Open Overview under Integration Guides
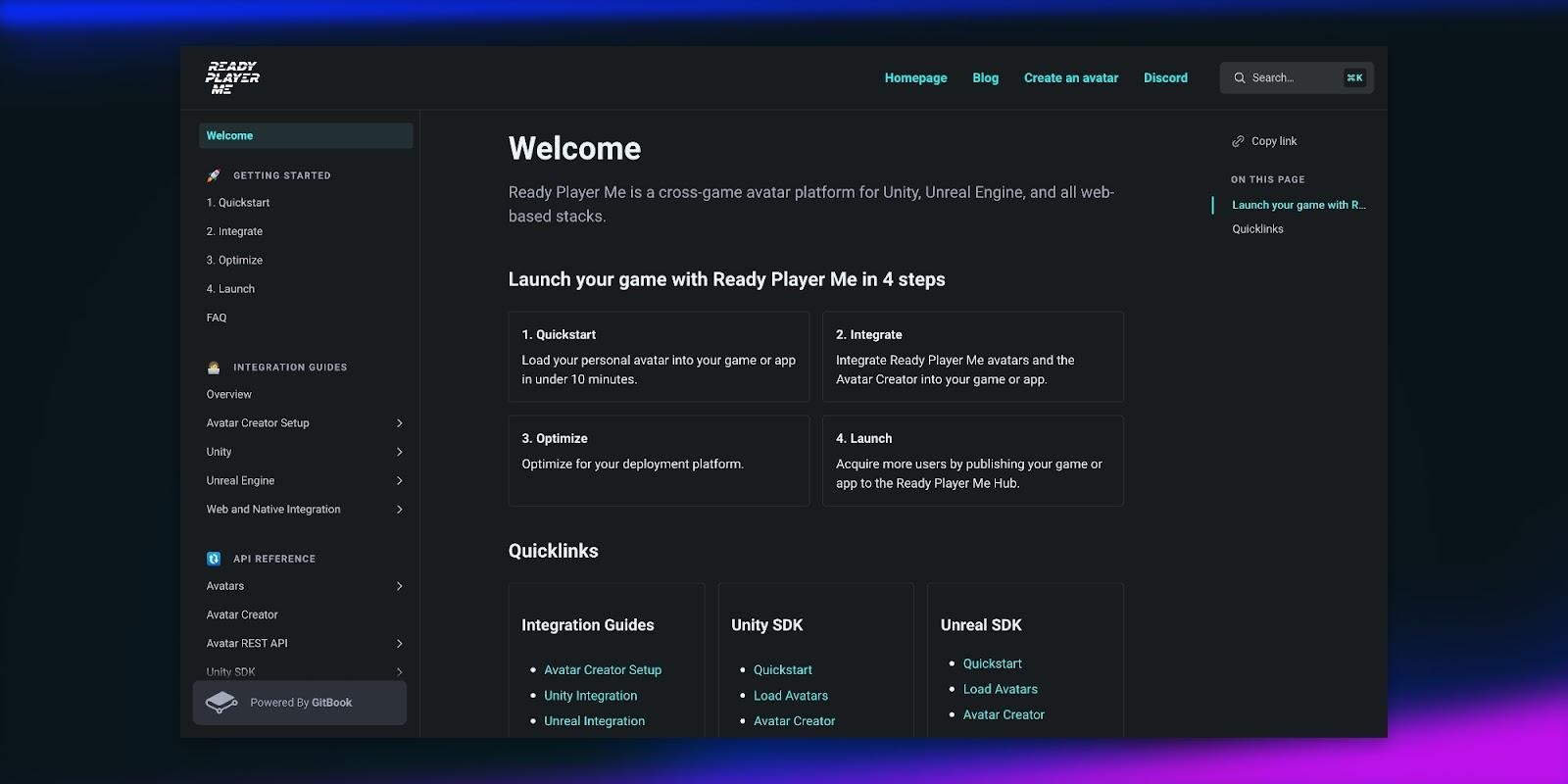1568x784 pixels. [229, 394]
